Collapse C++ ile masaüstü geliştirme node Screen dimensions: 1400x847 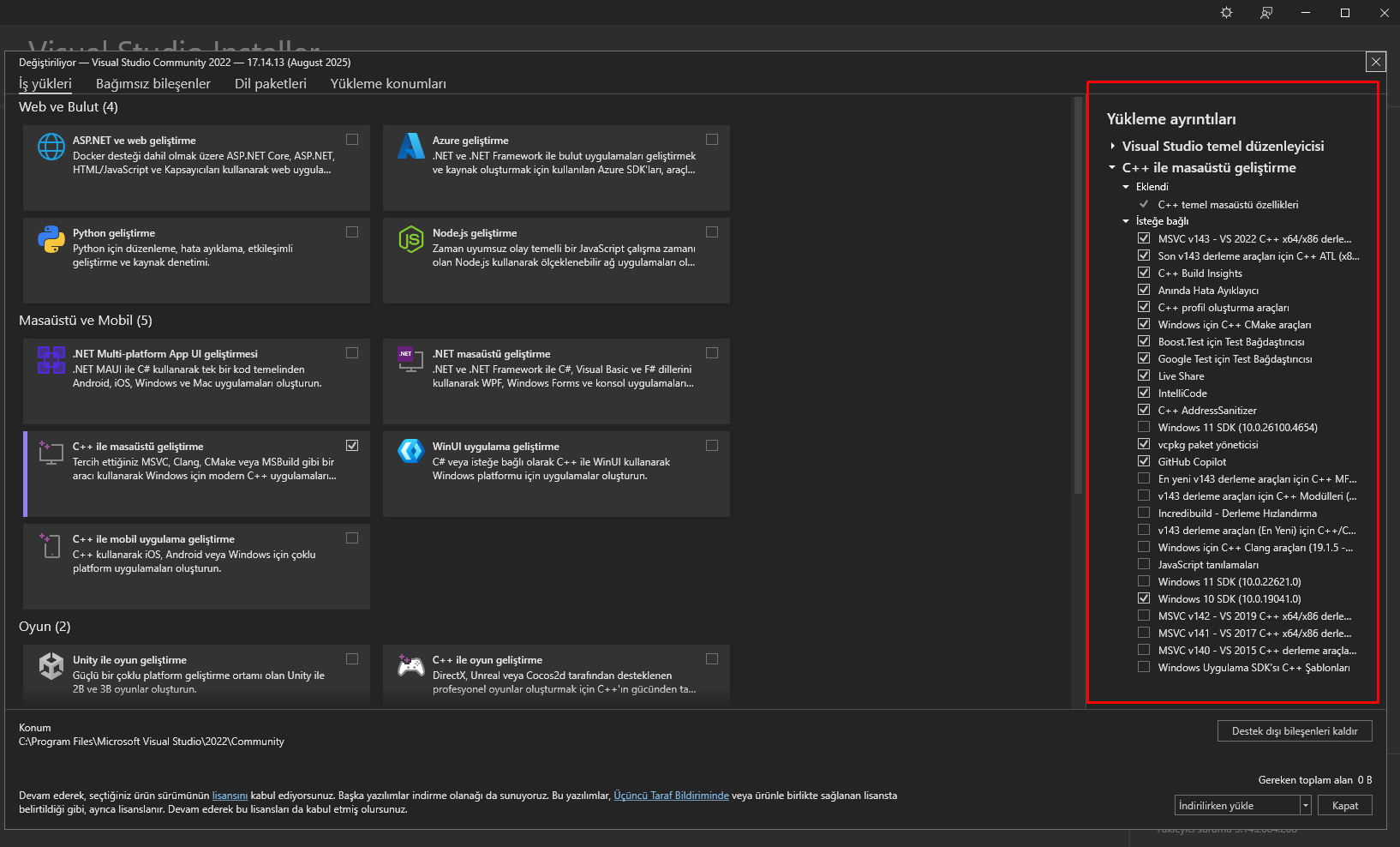click(1112, 168)
